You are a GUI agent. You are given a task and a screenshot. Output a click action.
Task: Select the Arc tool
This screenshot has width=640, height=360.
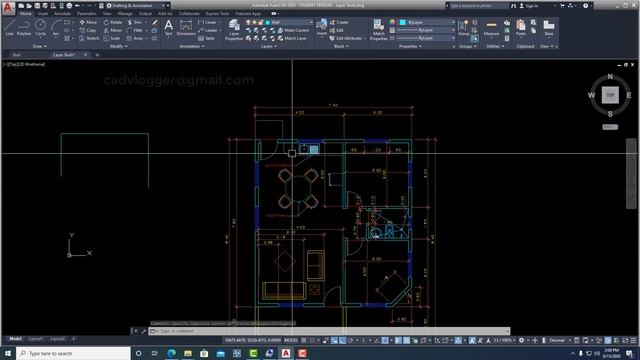[x=56, y=28]
